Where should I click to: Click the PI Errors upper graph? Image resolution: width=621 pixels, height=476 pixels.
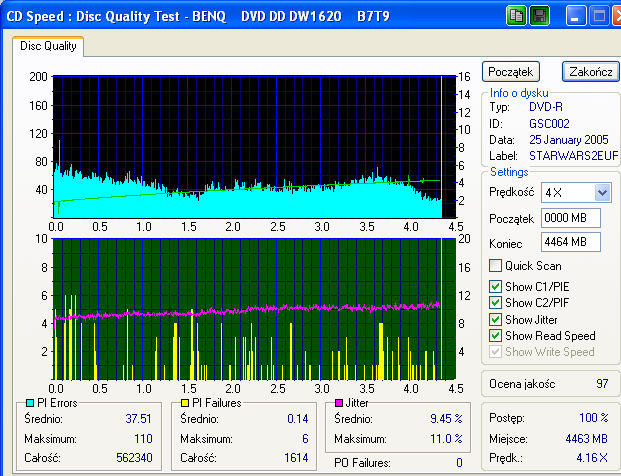(x=255, y=147)
